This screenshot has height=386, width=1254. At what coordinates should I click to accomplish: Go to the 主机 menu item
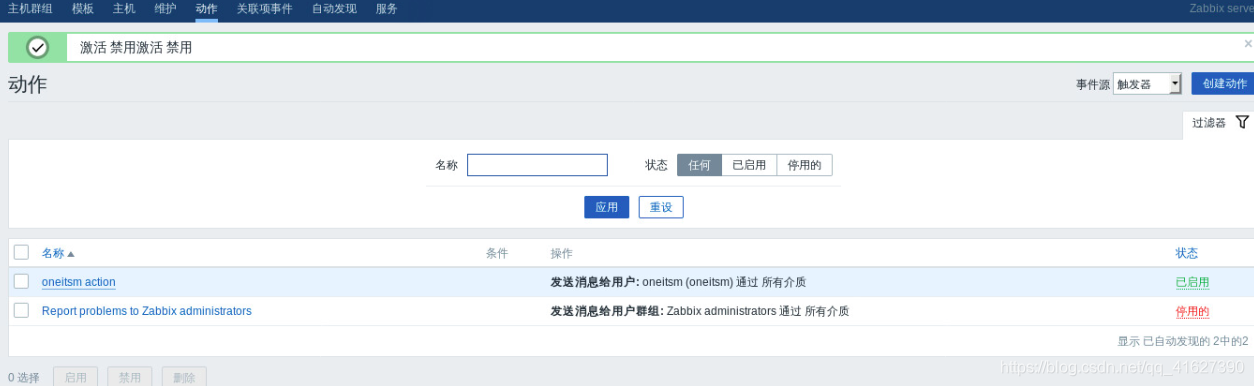click(x=124, y=9)
